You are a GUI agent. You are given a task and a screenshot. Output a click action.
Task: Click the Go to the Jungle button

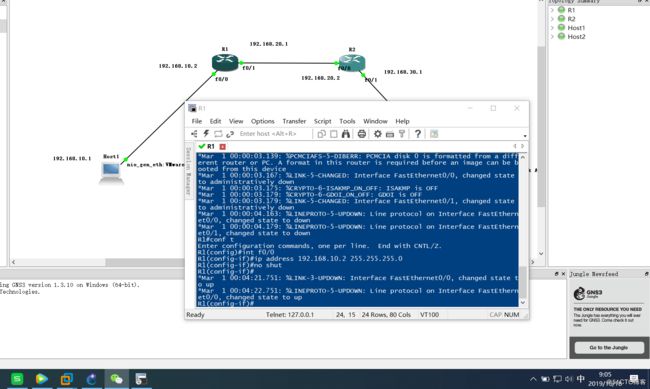tap(608, 348)
